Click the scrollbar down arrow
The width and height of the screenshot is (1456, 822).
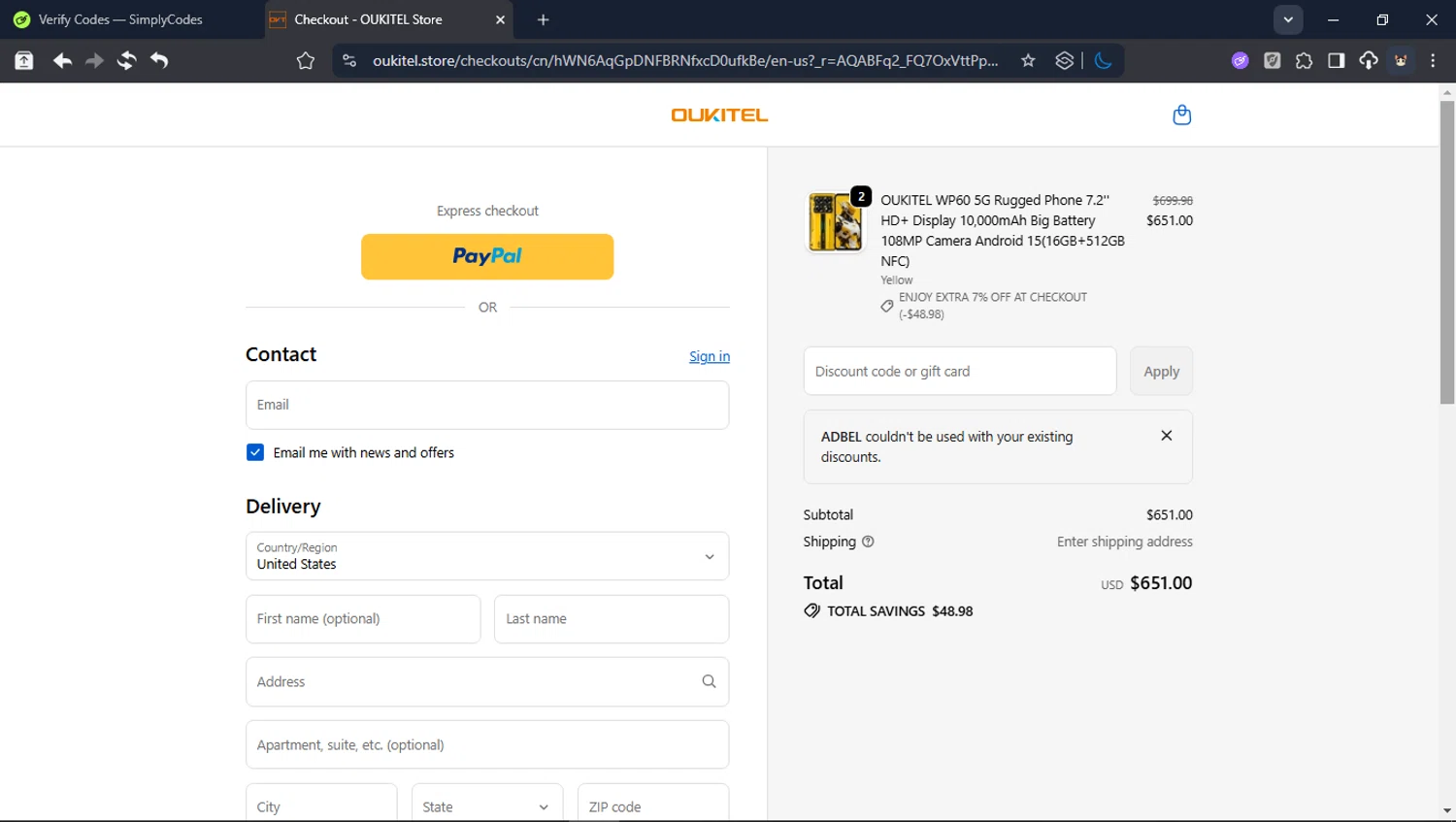(x=1447, y=810)
